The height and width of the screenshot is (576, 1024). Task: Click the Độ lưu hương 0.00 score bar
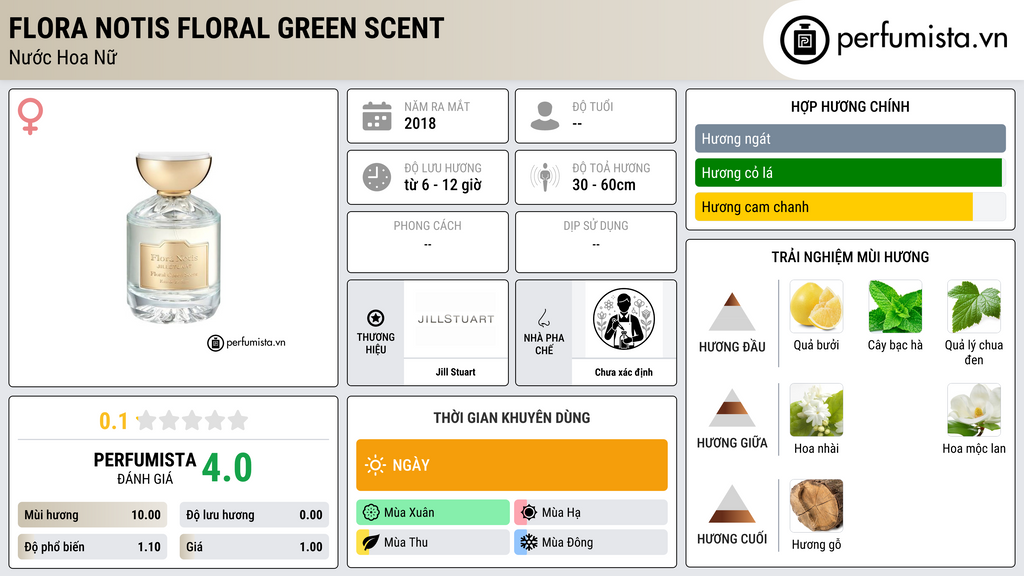coord(254,515)
